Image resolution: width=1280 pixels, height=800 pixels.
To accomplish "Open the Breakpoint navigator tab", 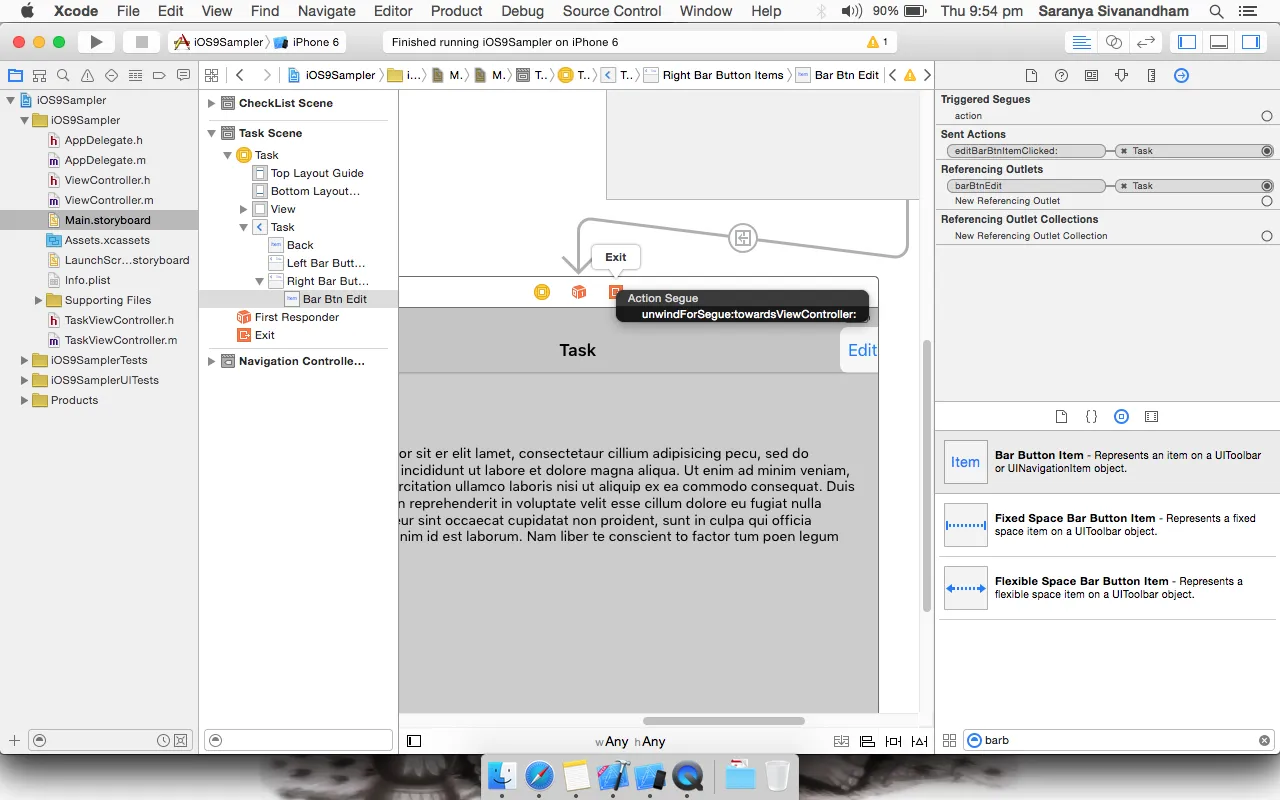I will point(159,75).
